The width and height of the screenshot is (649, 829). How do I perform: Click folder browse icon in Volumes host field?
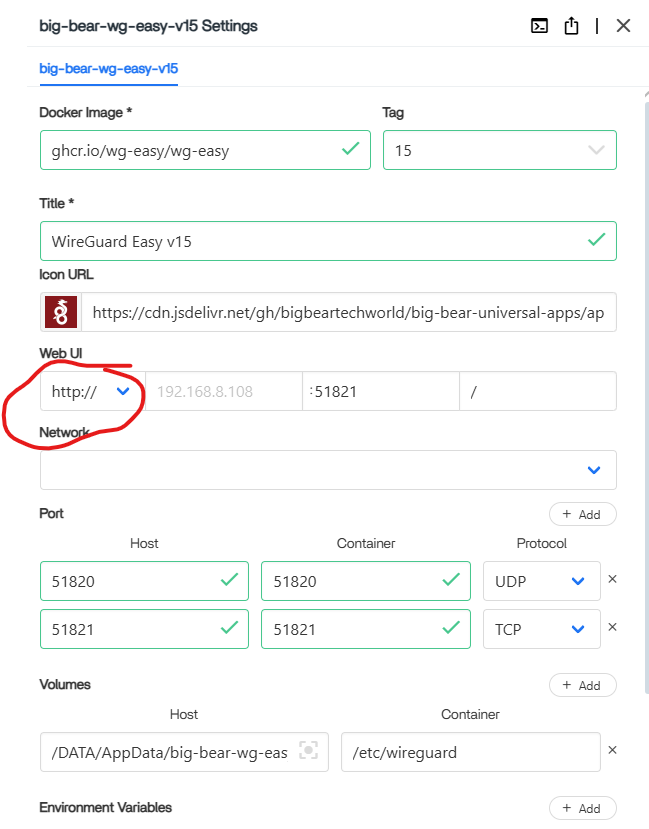coord(308,752)
